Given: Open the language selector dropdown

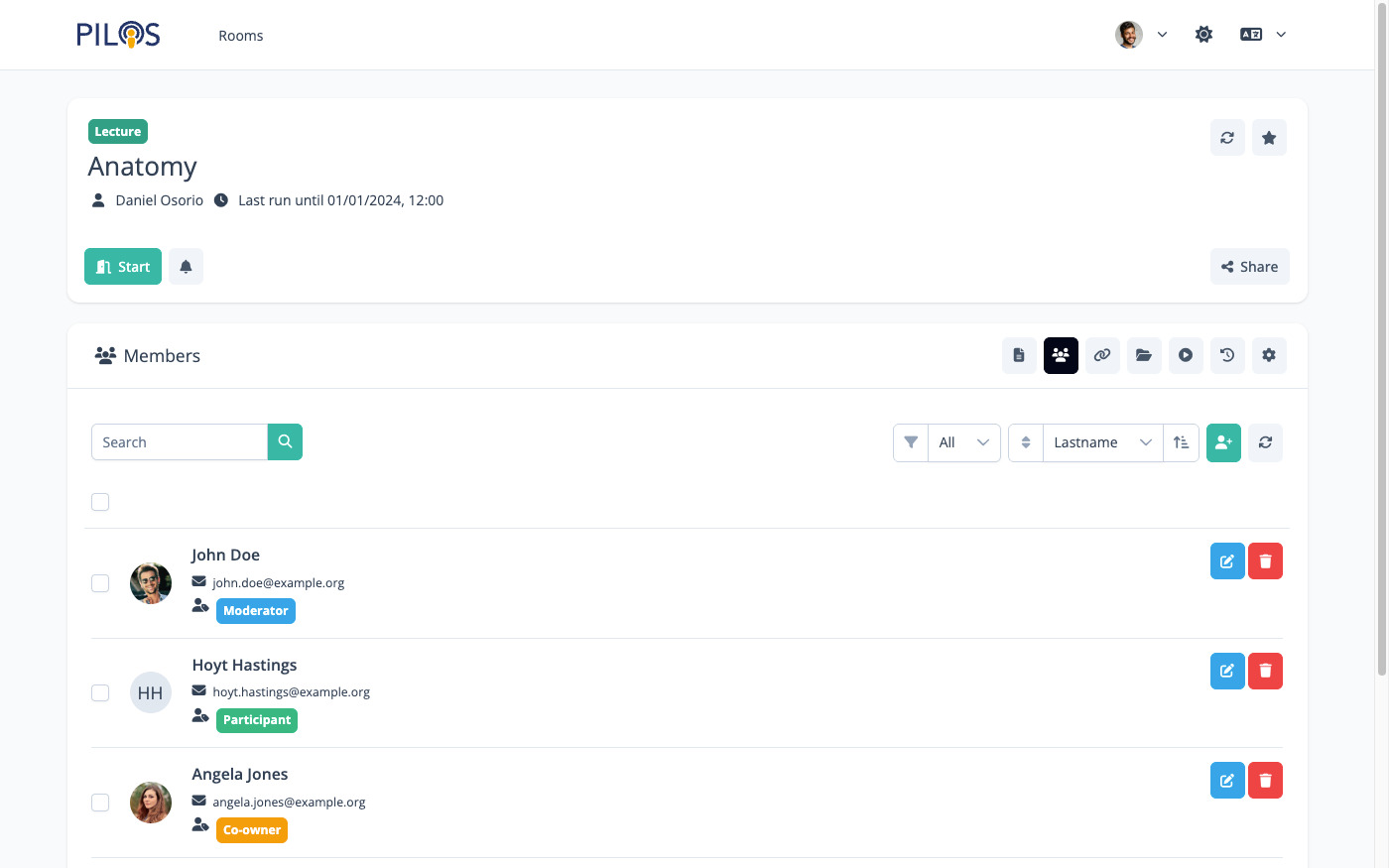Looking at the screenshot, I should (1263, 35).
